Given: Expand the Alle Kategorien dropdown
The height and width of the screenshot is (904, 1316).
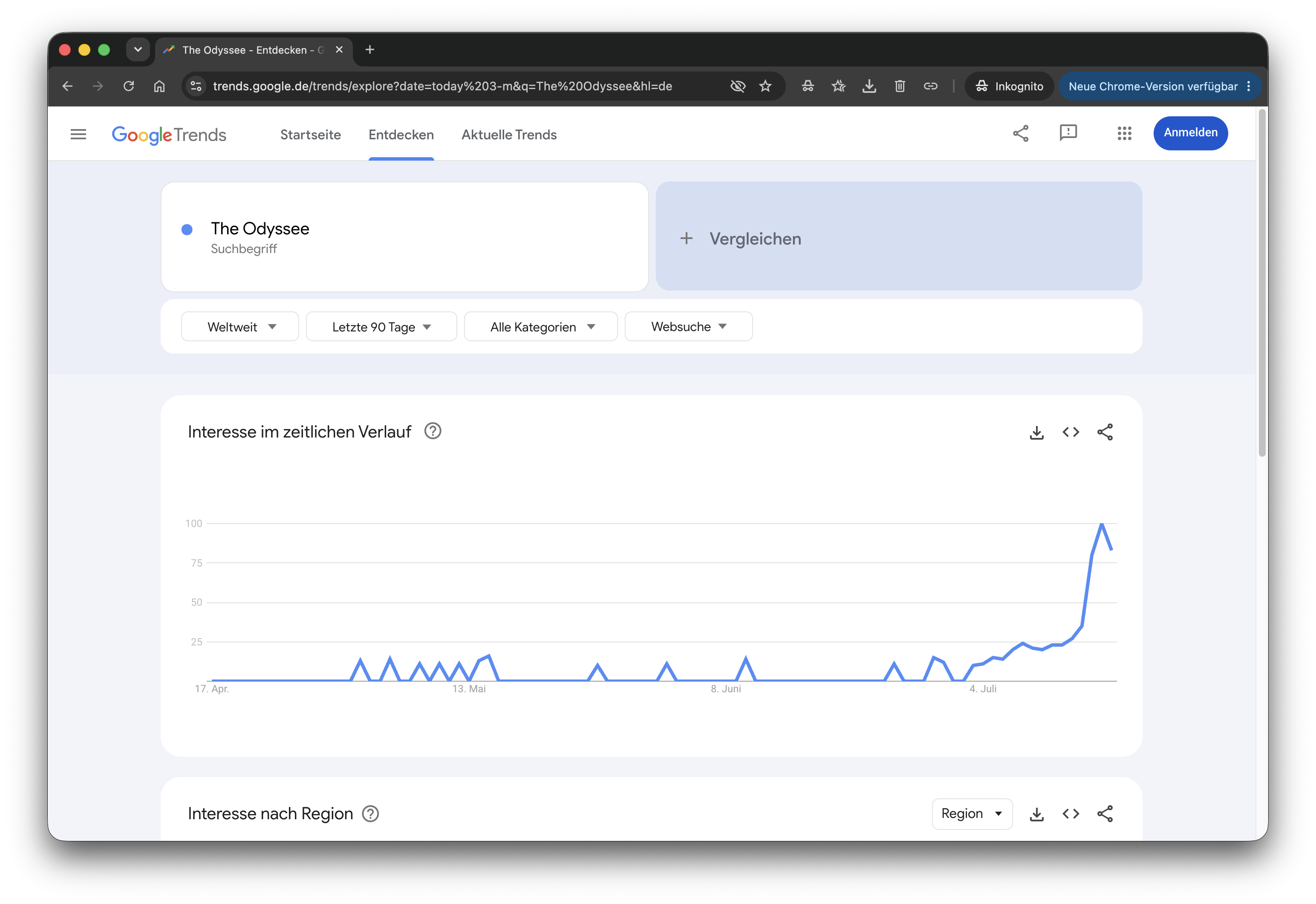Looking at the screenshot, I should (540, 327).
